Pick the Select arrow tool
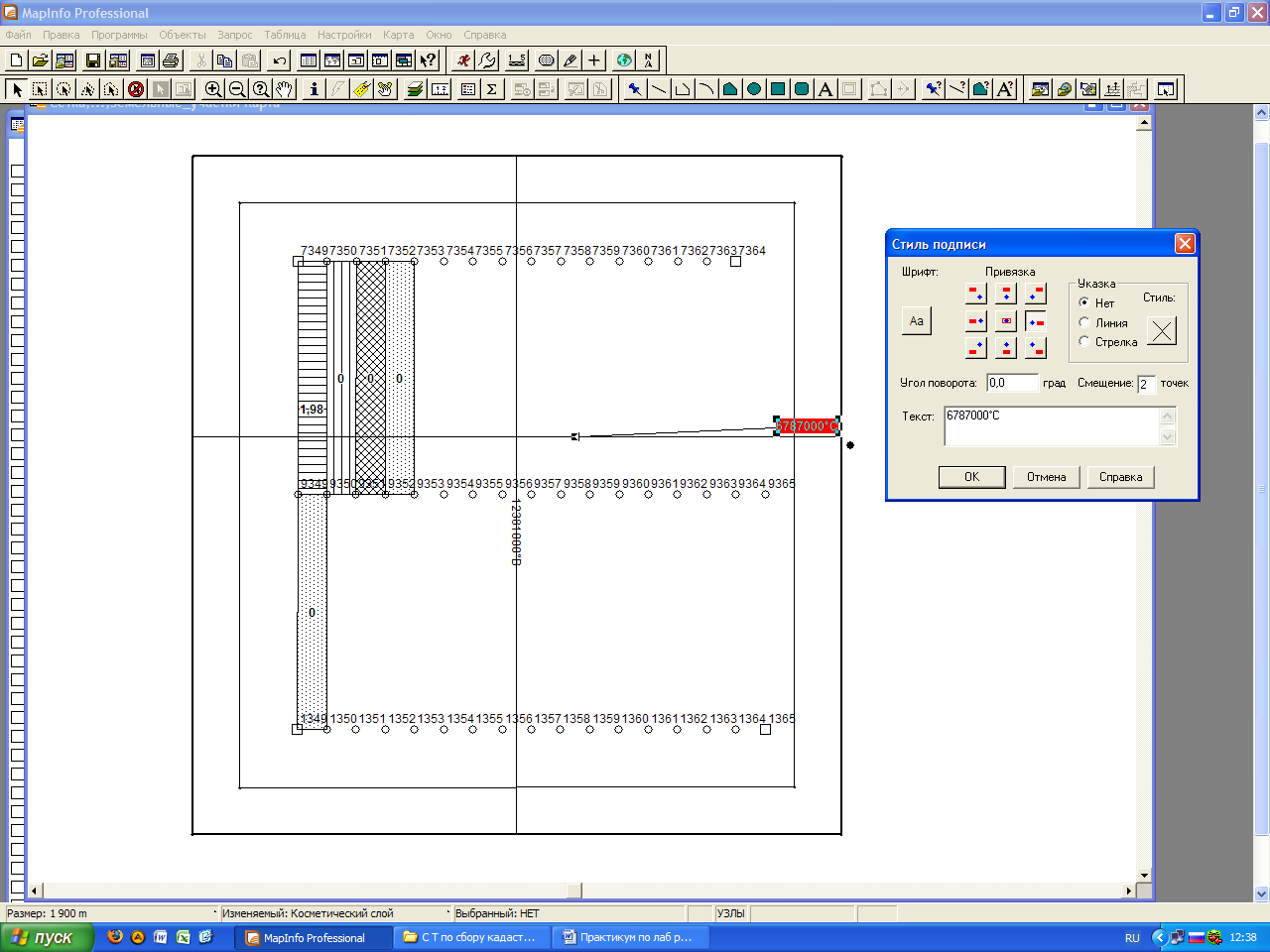The width and height of the screenshot is (1270, 952). 16,89
